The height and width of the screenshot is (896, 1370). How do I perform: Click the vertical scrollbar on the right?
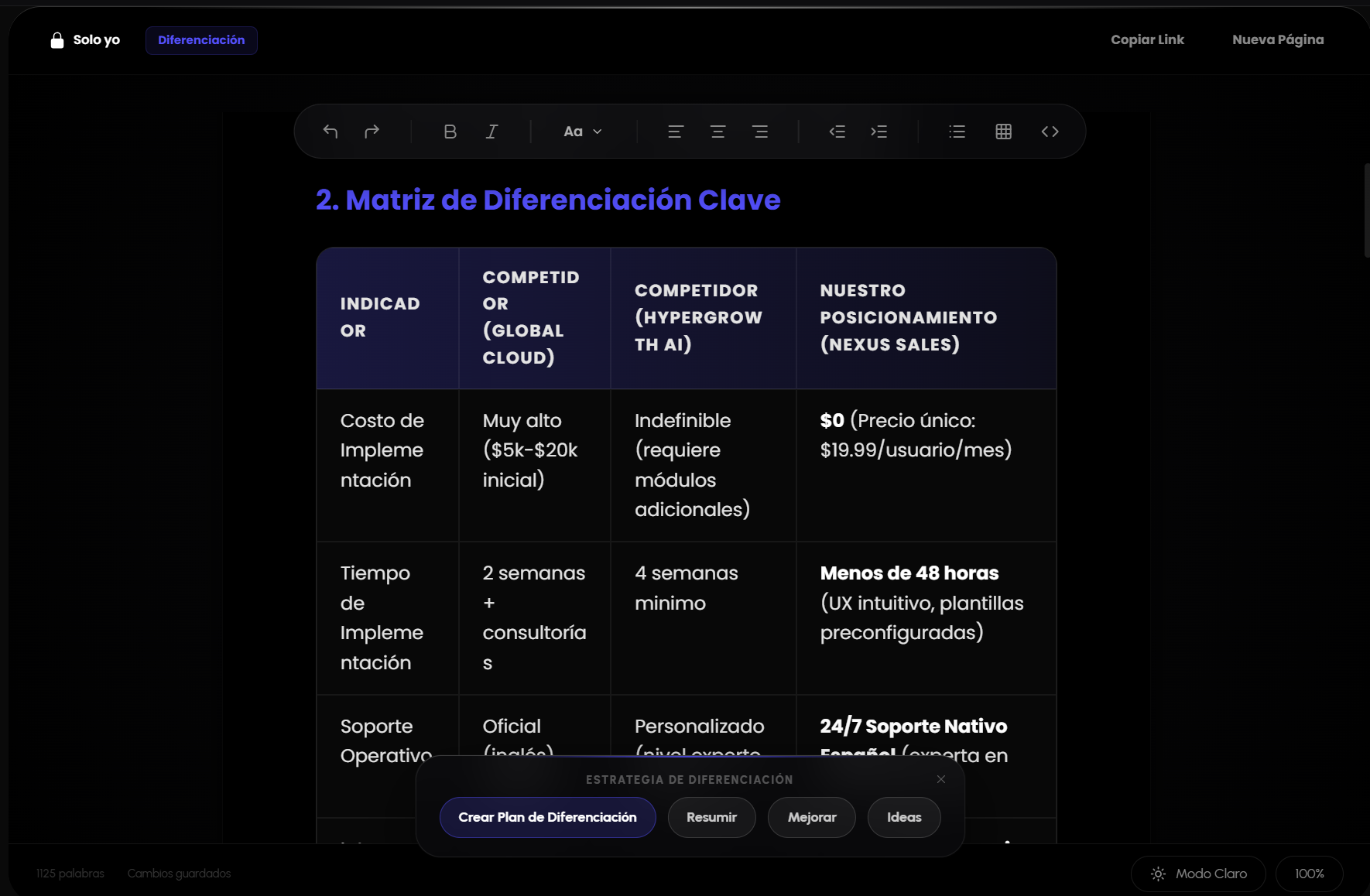pyautogui.click(x=1366, y=210)
